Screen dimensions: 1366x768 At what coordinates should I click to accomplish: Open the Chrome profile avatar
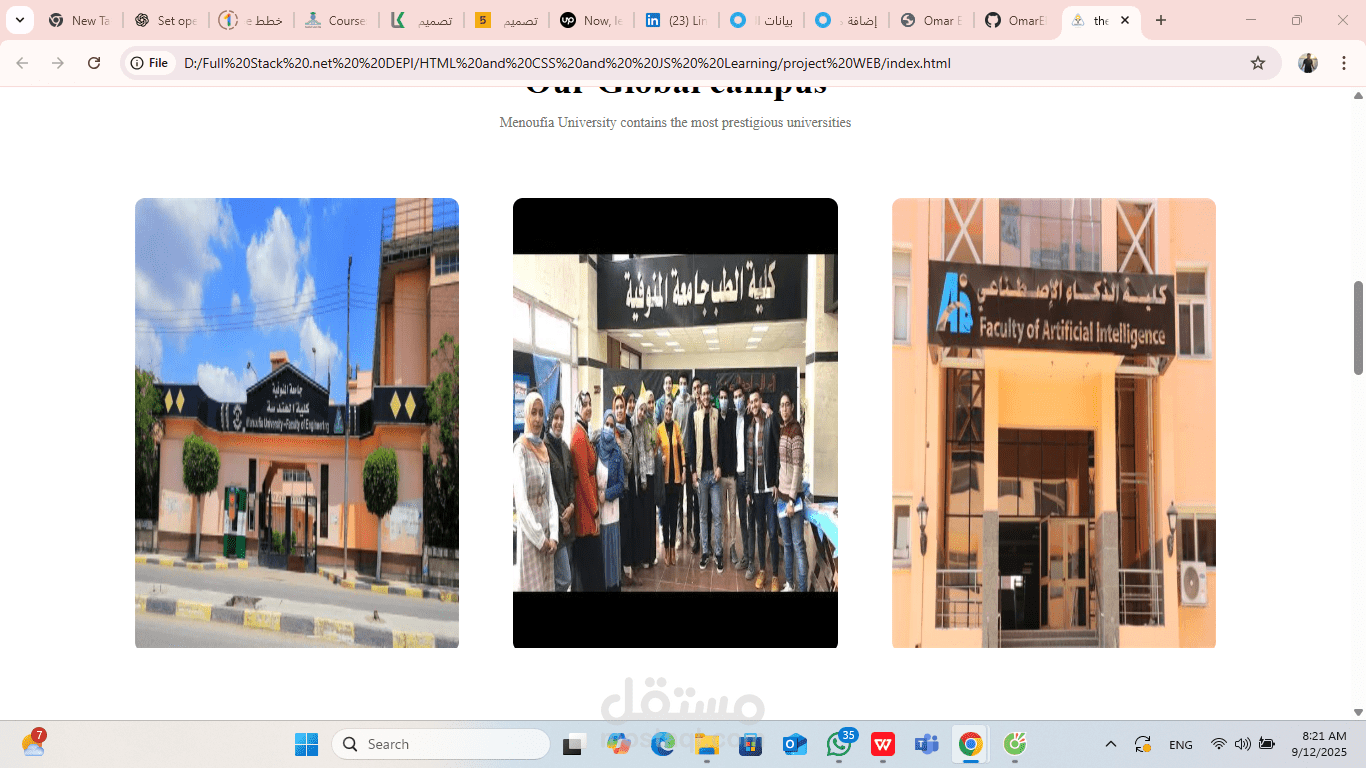(1308, 63)
